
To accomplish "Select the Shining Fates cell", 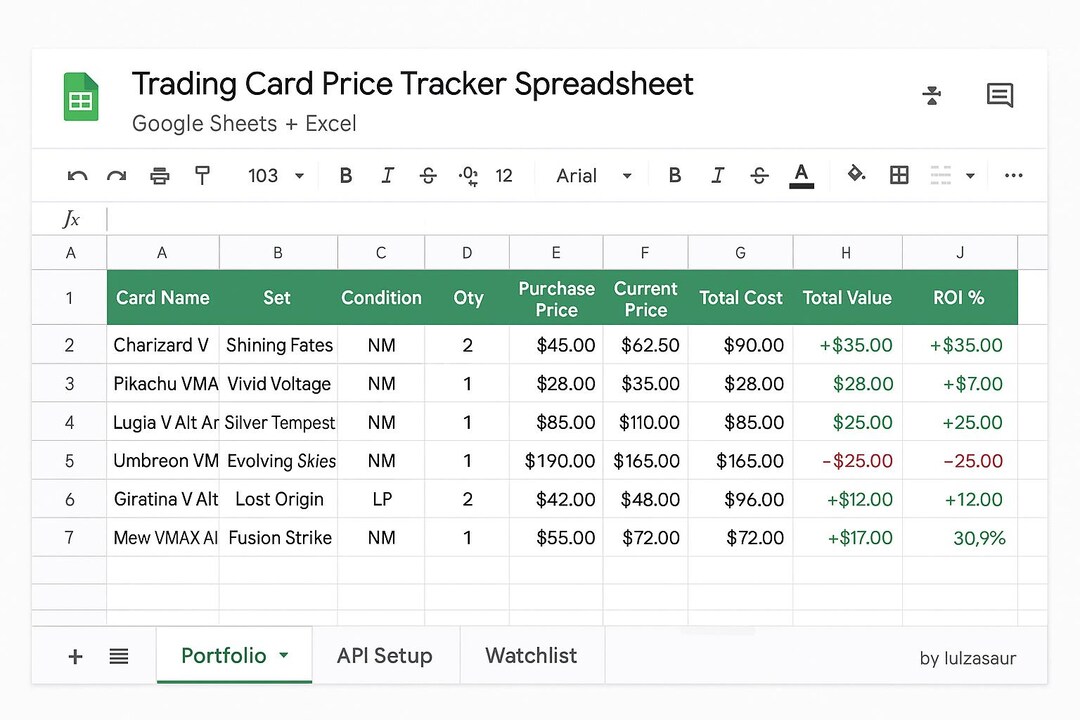I will (x=279, y=345).
